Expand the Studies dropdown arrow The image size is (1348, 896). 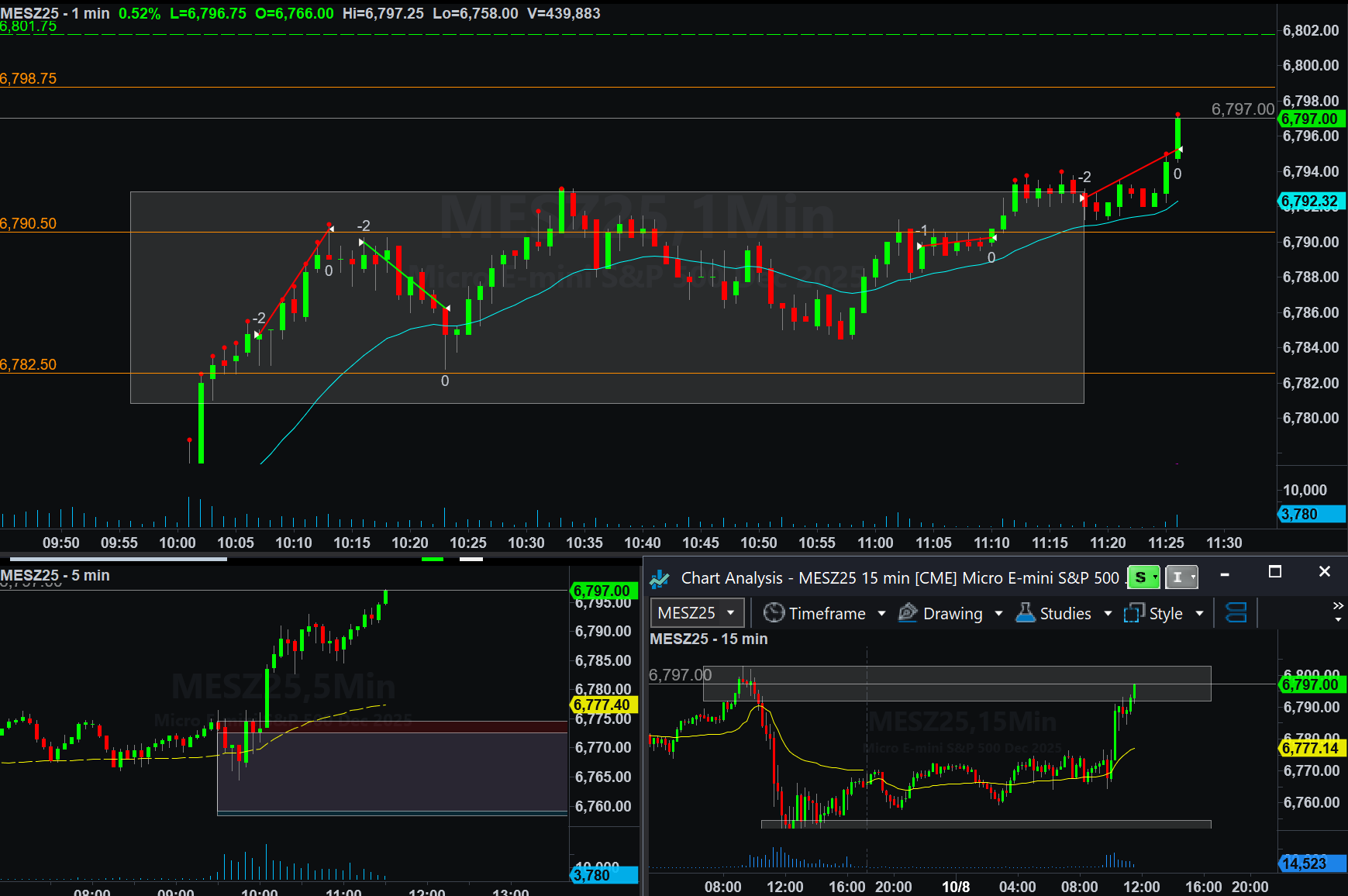[1108, 614]
